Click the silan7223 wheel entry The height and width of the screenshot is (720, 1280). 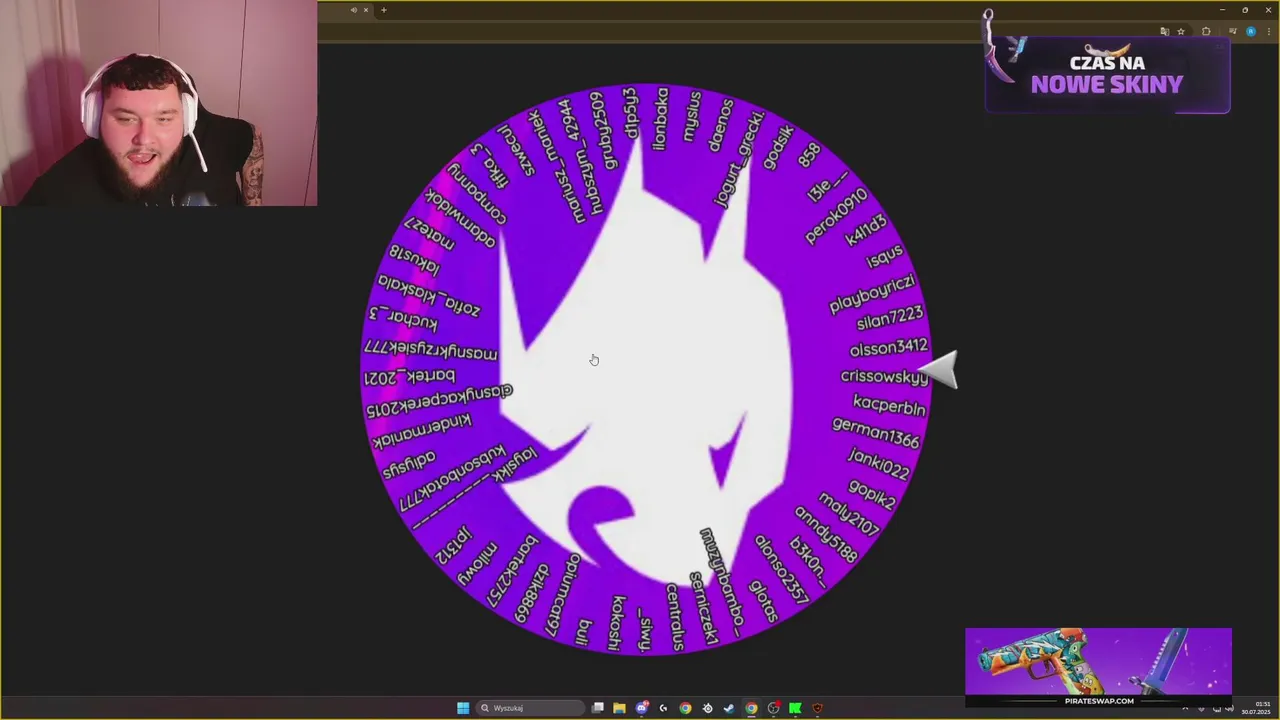pos(889,318)
